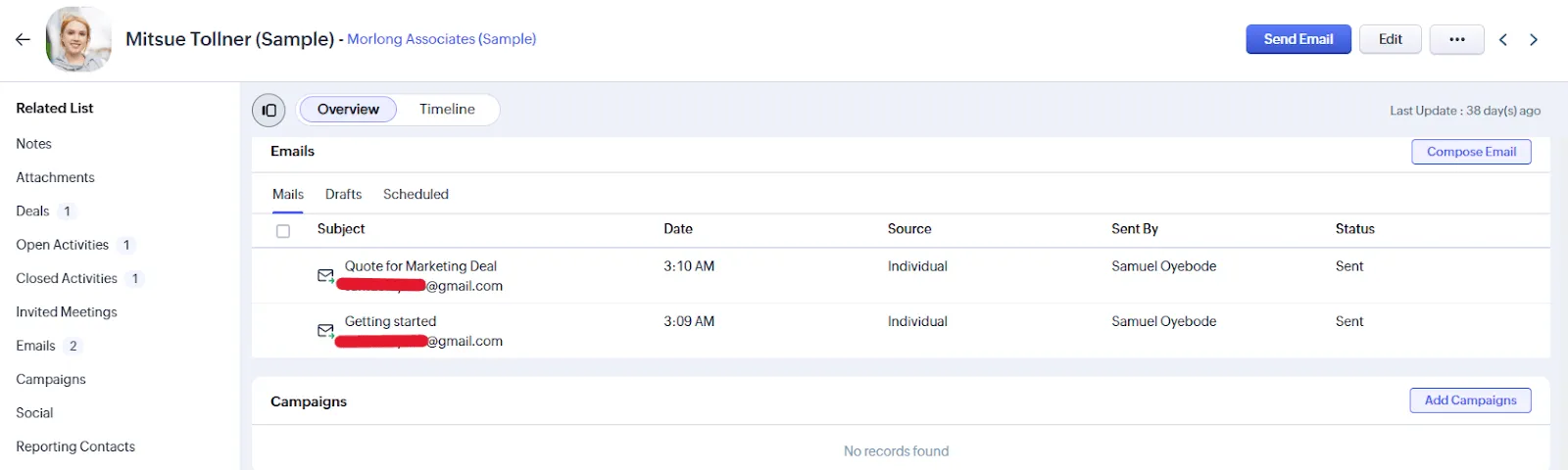The width and height of the screenshot is (1568, 470).
Task: Switch to the Overview view
Action: click(348, 110)
